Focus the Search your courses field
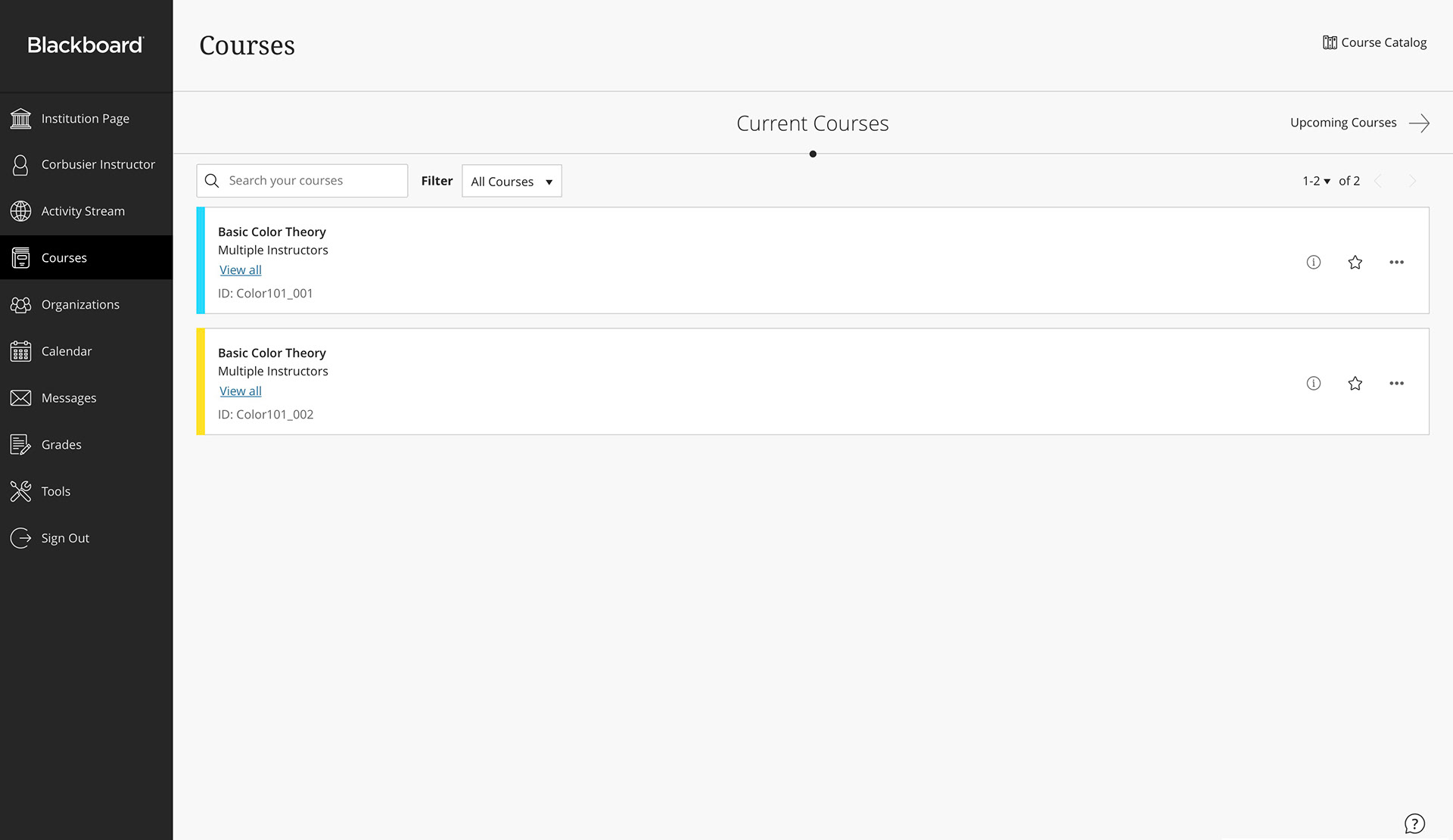1453x840 pixels. click(x=302, y=181)
